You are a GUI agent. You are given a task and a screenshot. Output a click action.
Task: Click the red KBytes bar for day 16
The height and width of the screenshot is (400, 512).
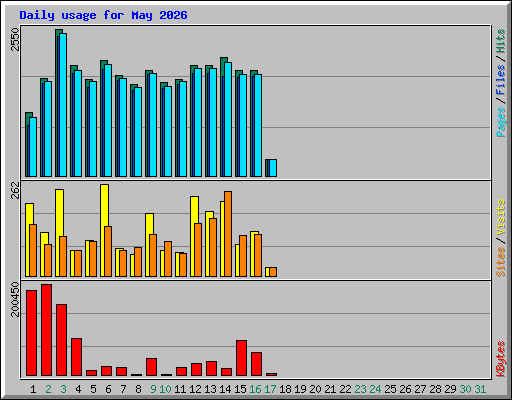(256, 364)
